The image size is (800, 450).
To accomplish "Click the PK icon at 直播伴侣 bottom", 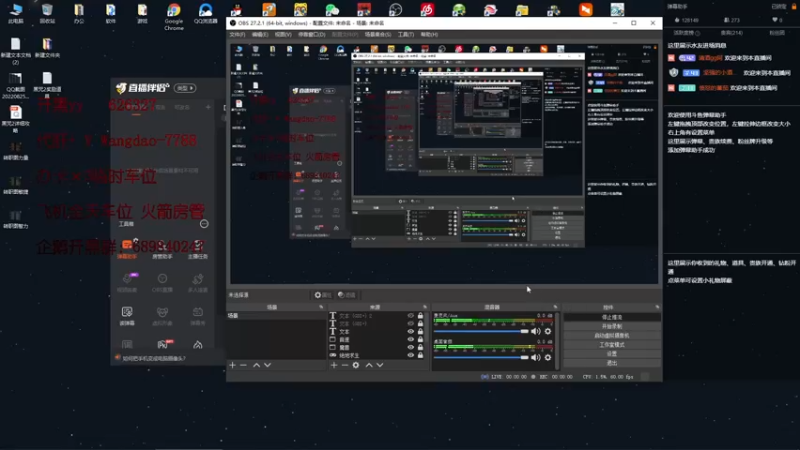I will click(x=163, y=344).
